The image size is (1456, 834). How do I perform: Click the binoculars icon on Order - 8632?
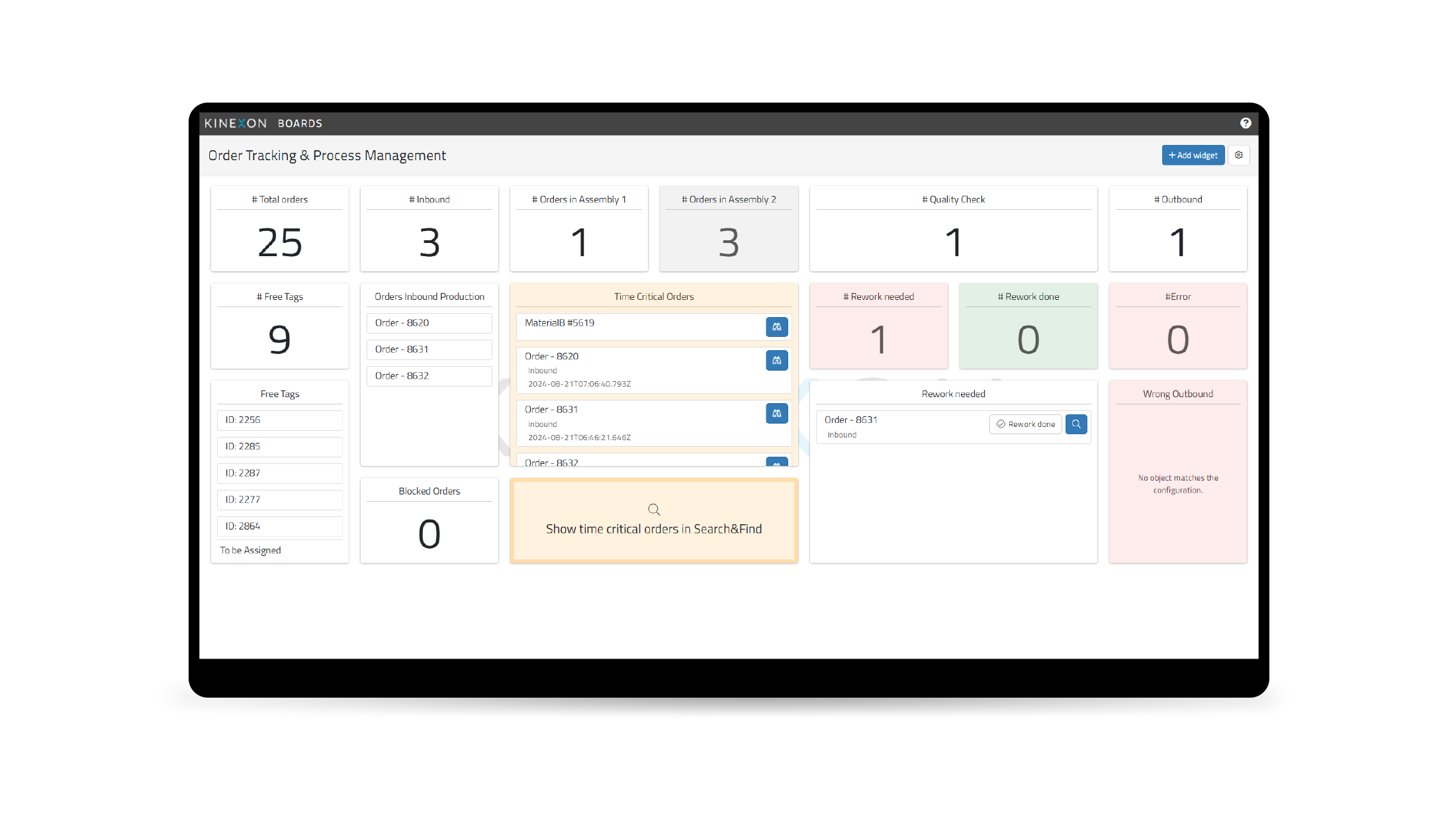tap(776, 465)
